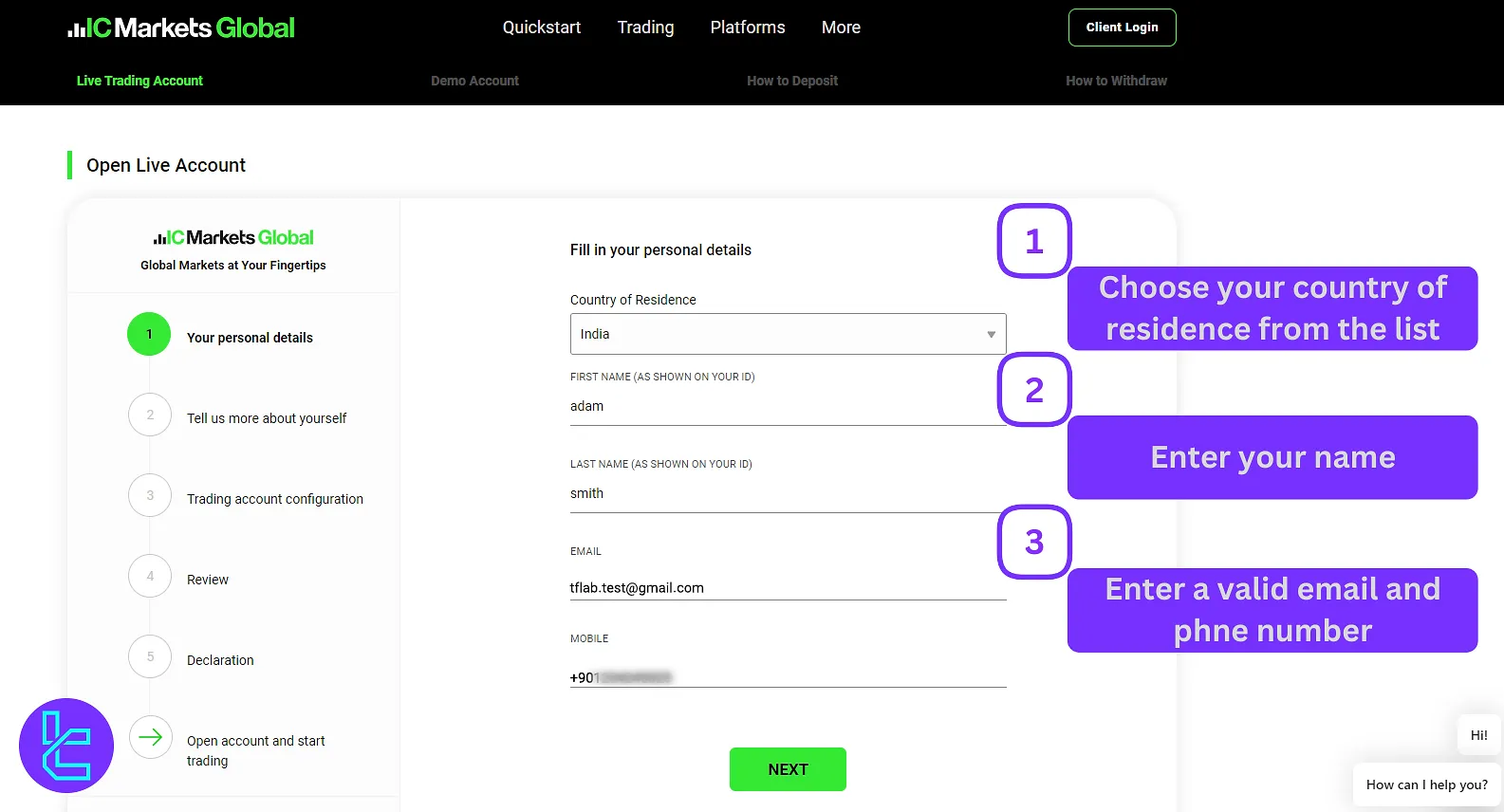The image size is (1504, 812).
Task: Expand country list via dropdown arrow
Action: pyautogui.click(x=991, y=335)
